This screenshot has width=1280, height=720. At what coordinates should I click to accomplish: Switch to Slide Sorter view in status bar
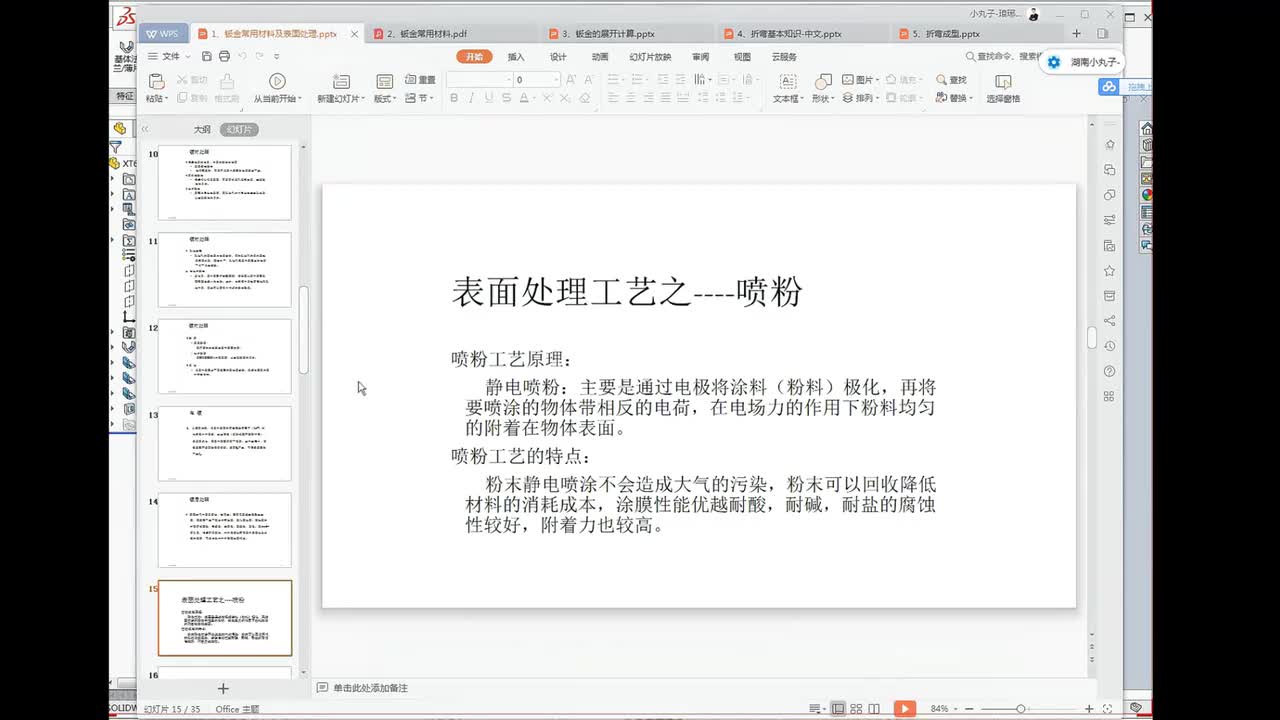point(856,709)
